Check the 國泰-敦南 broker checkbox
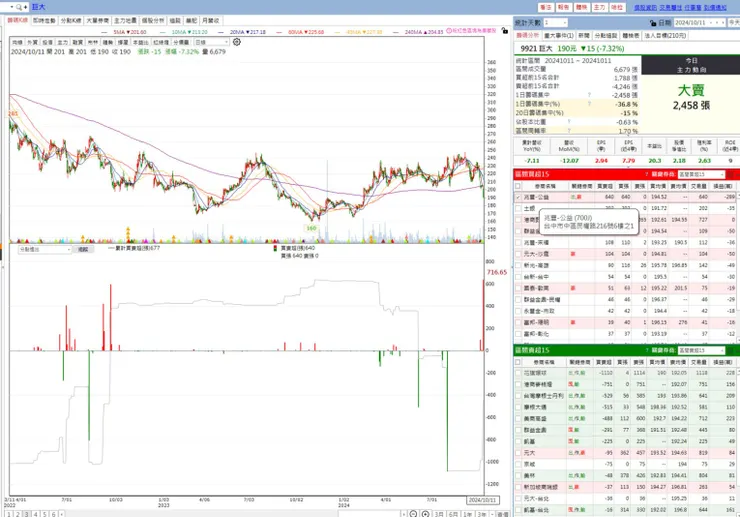The width and height of the screenshot is (740, 517). tap(518, 288)
